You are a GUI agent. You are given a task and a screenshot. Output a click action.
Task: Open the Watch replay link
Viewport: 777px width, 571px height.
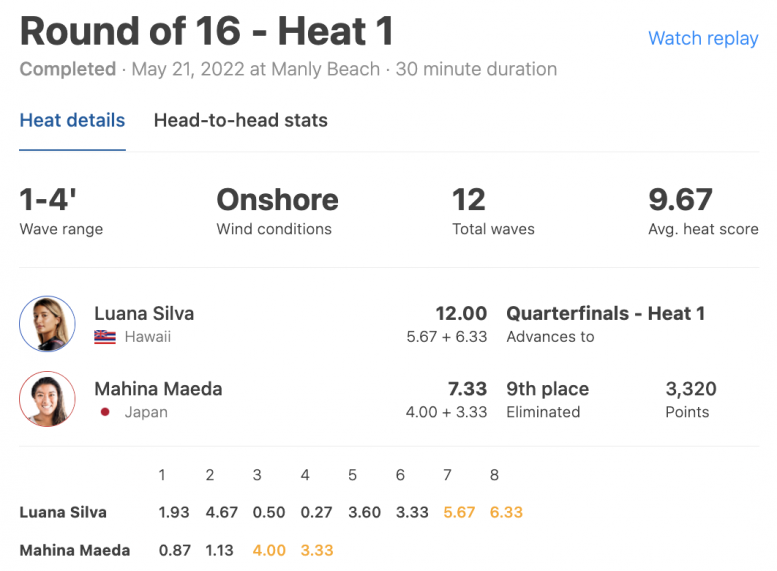coord(703,38)
